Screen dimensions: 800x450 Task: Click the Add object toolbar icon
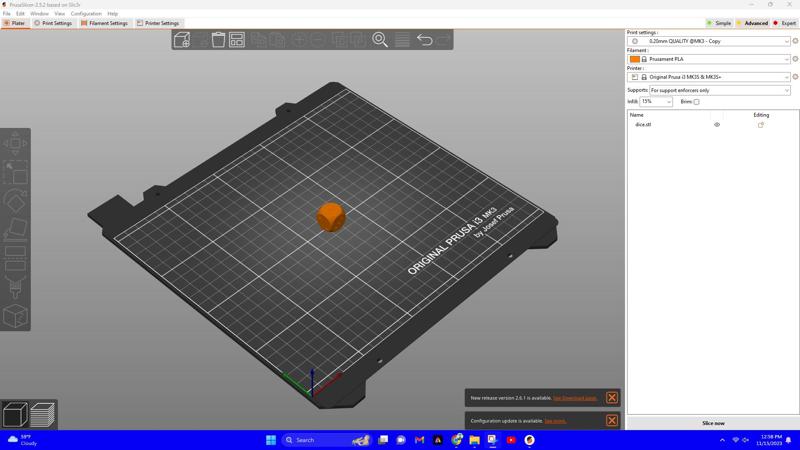182,40
